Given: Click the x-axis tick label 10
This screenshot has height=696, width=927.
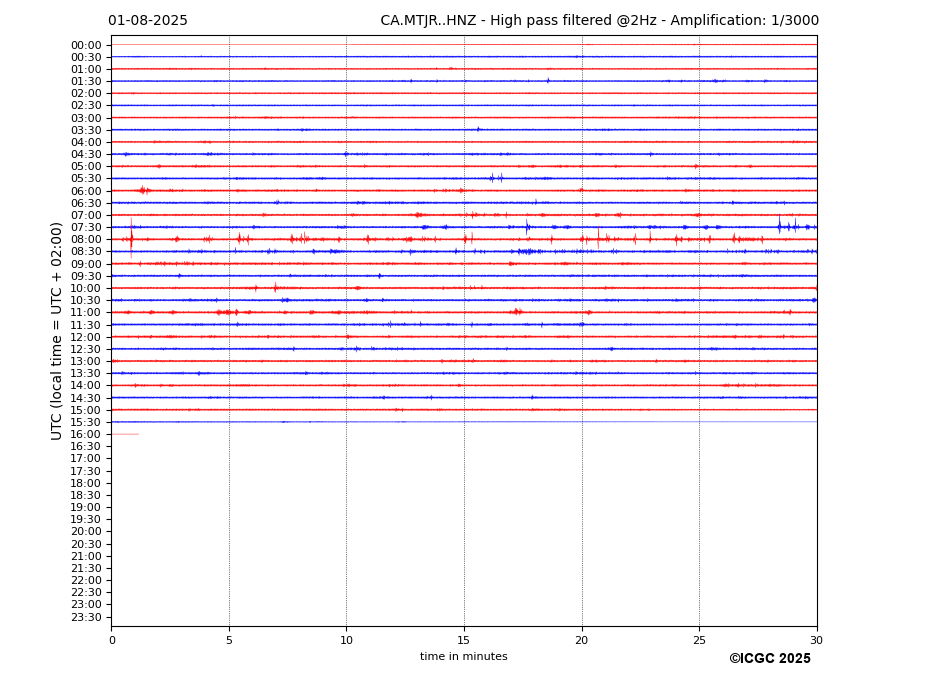Looking at the screenshot, I should pyautogui.click(x=346, y=640).
